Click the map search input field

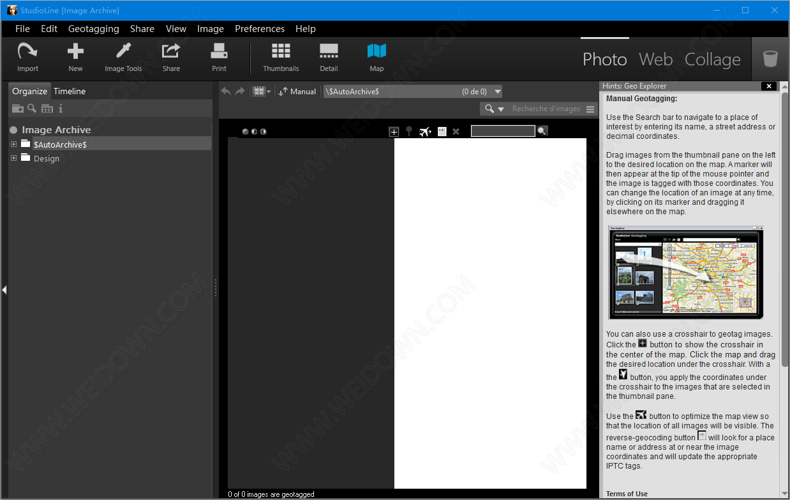(503, 131)
